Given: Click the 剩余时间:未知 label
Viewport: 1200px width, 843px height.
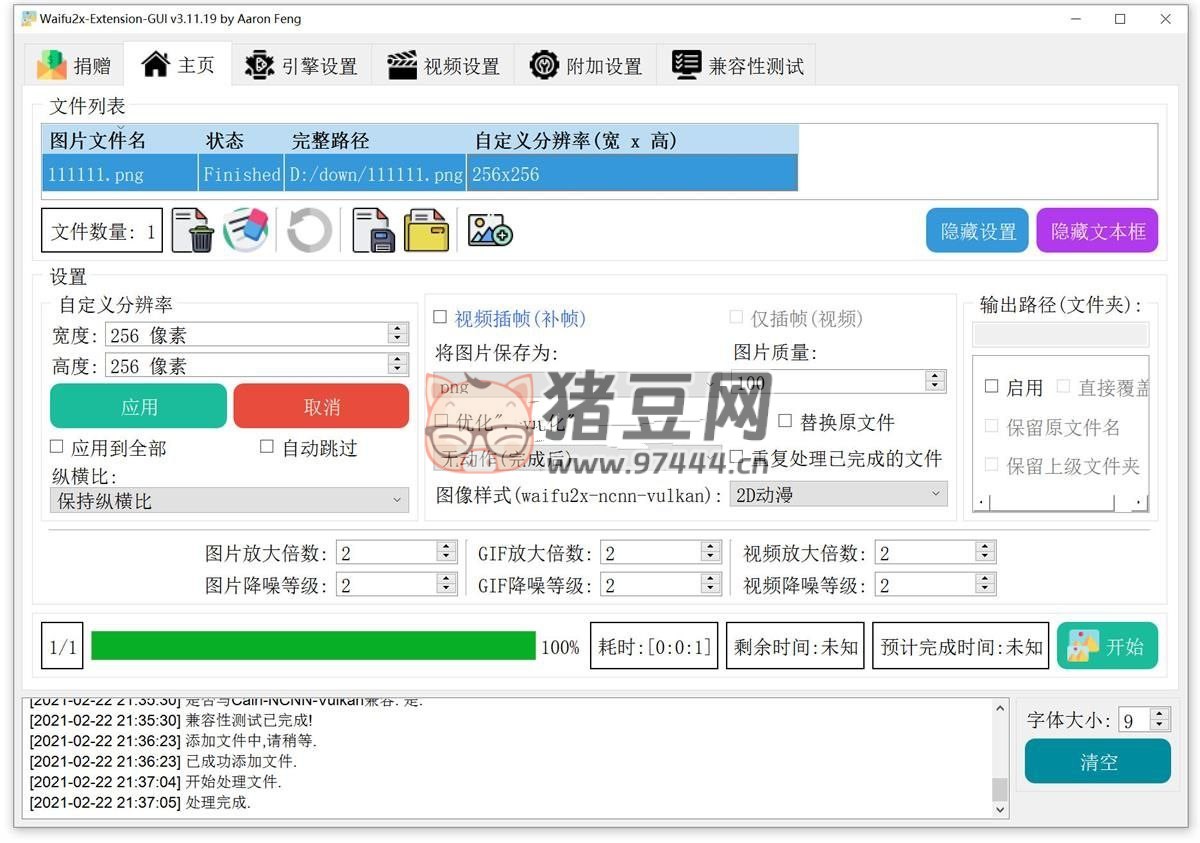Looking at the screenshot, I should [x=795, y=646].
